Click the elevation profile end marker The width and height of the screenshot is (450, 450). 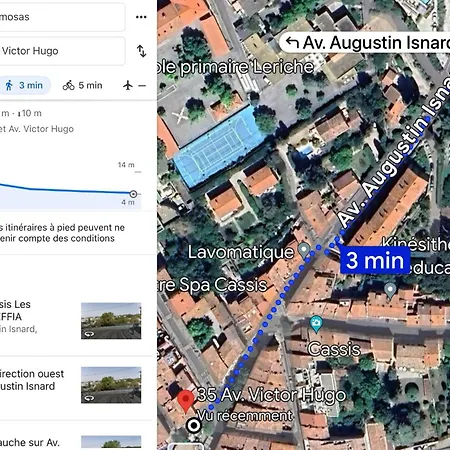tap(133, 194)
